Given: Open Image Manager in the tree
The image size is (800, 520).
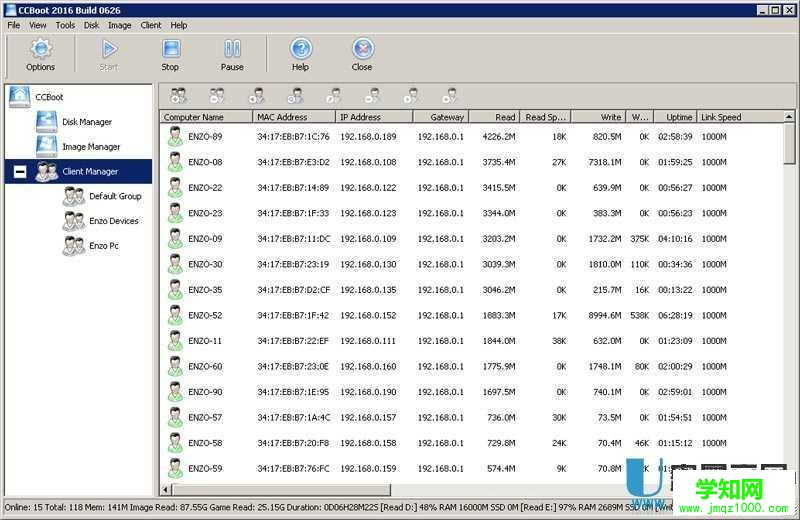Looking at the screenshot, I should point(91,147).
